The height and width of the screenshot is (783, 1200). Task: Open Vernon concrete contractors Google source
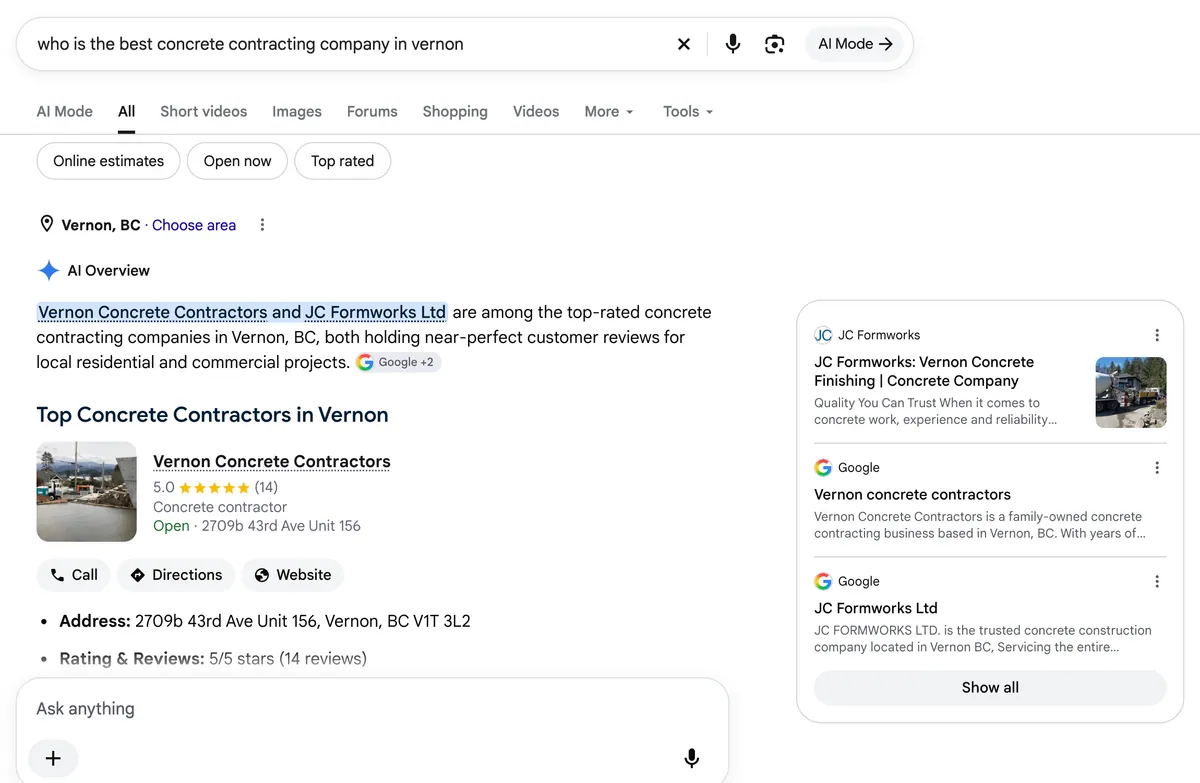click(x=912, y=494)
